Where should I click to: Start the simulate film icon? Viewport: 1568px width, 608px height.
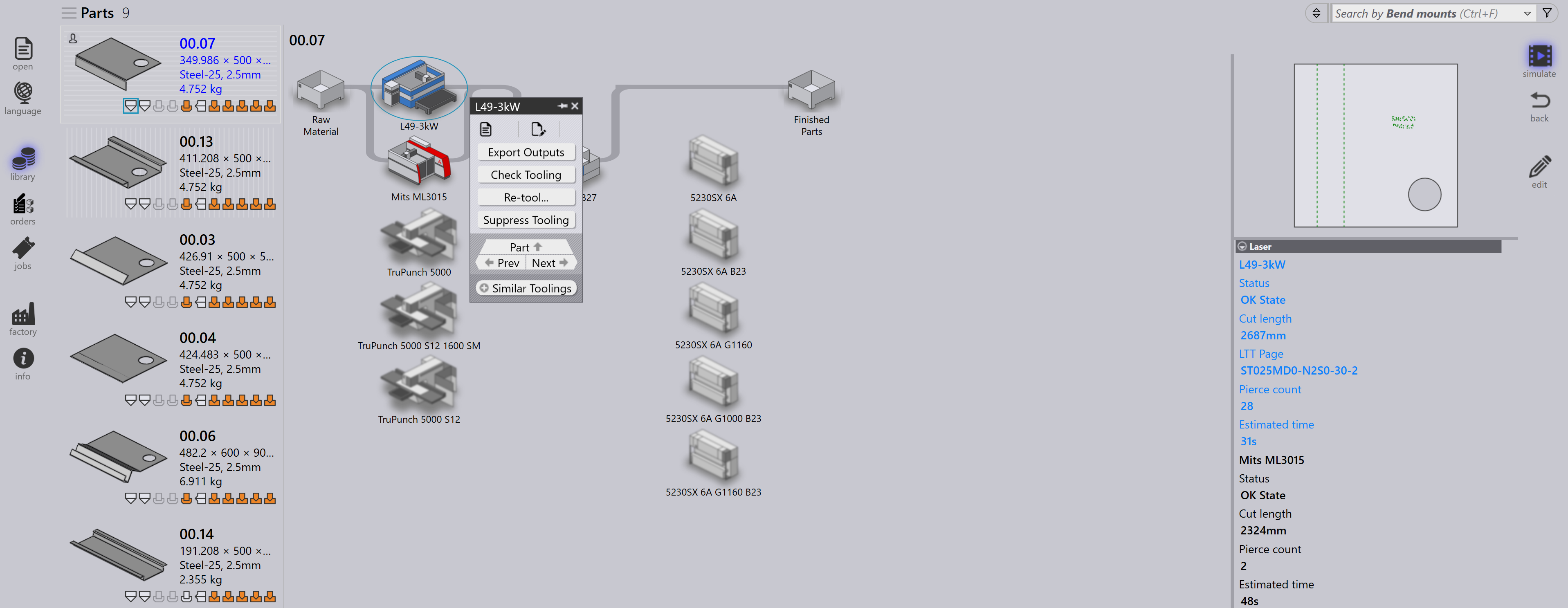(1539, 56)
